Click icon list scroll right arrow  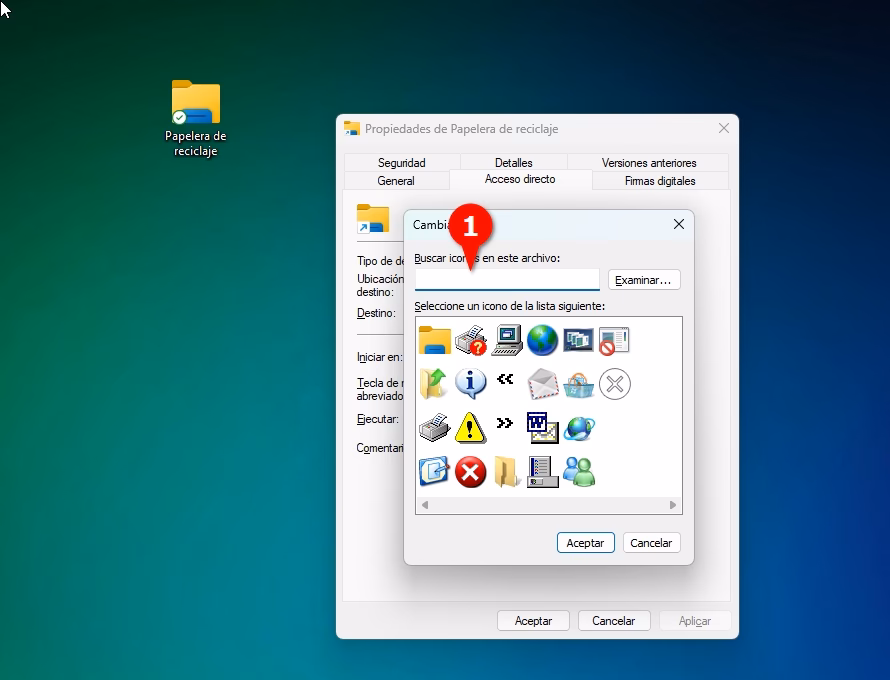coord(673,505)
